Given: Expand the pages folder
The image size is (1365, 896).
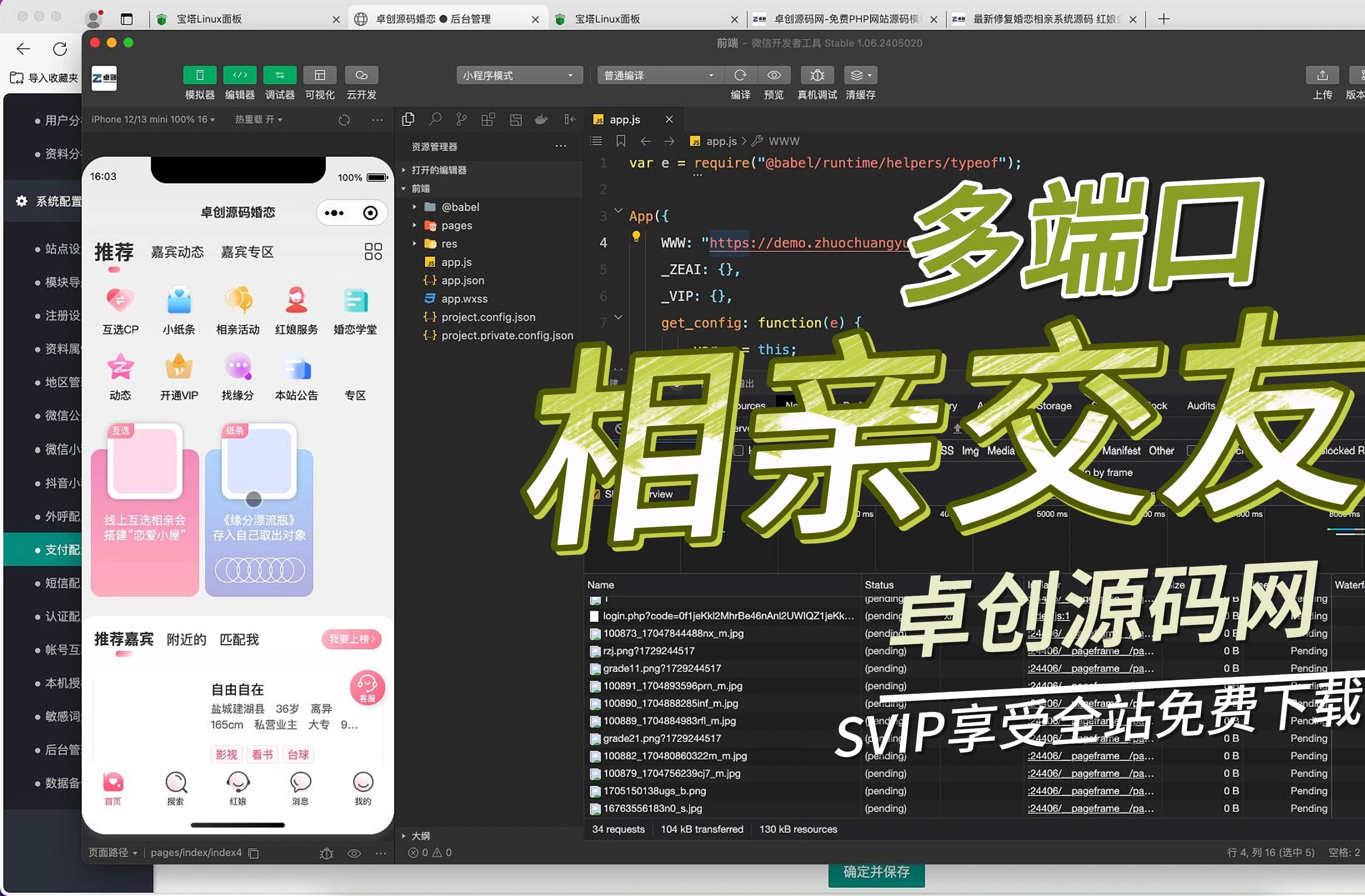Looking at the screenshot, I should (x=457, y=225).
